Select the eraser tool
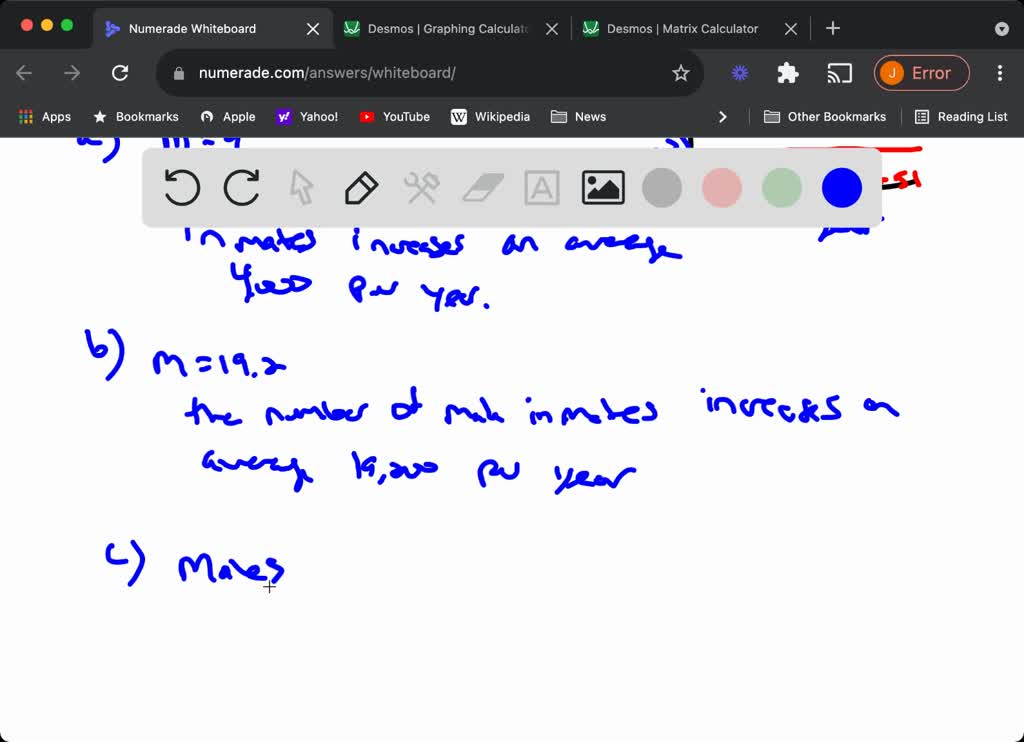This screenshot has width=1024, height=742. (x=484, y=188)
